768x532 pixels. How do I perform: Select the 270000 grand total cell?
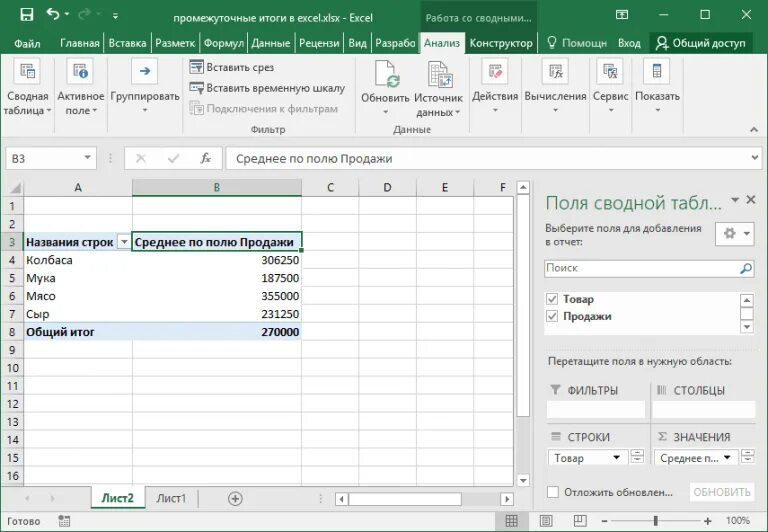click(216, 332)
